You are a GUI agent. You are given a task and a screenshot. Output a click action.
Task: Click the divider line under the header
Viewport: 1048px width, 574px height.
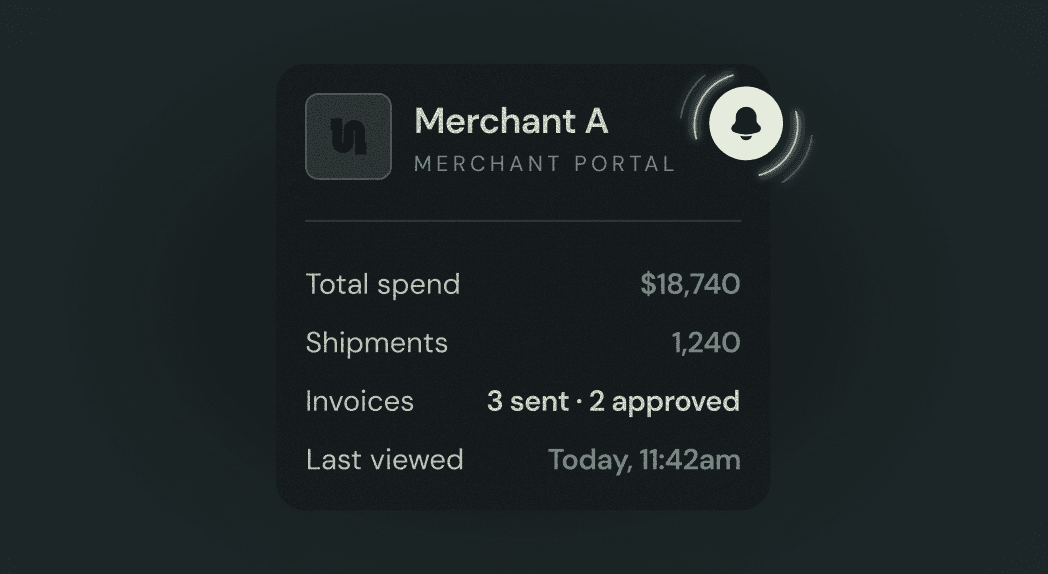(x=523, y=221)
